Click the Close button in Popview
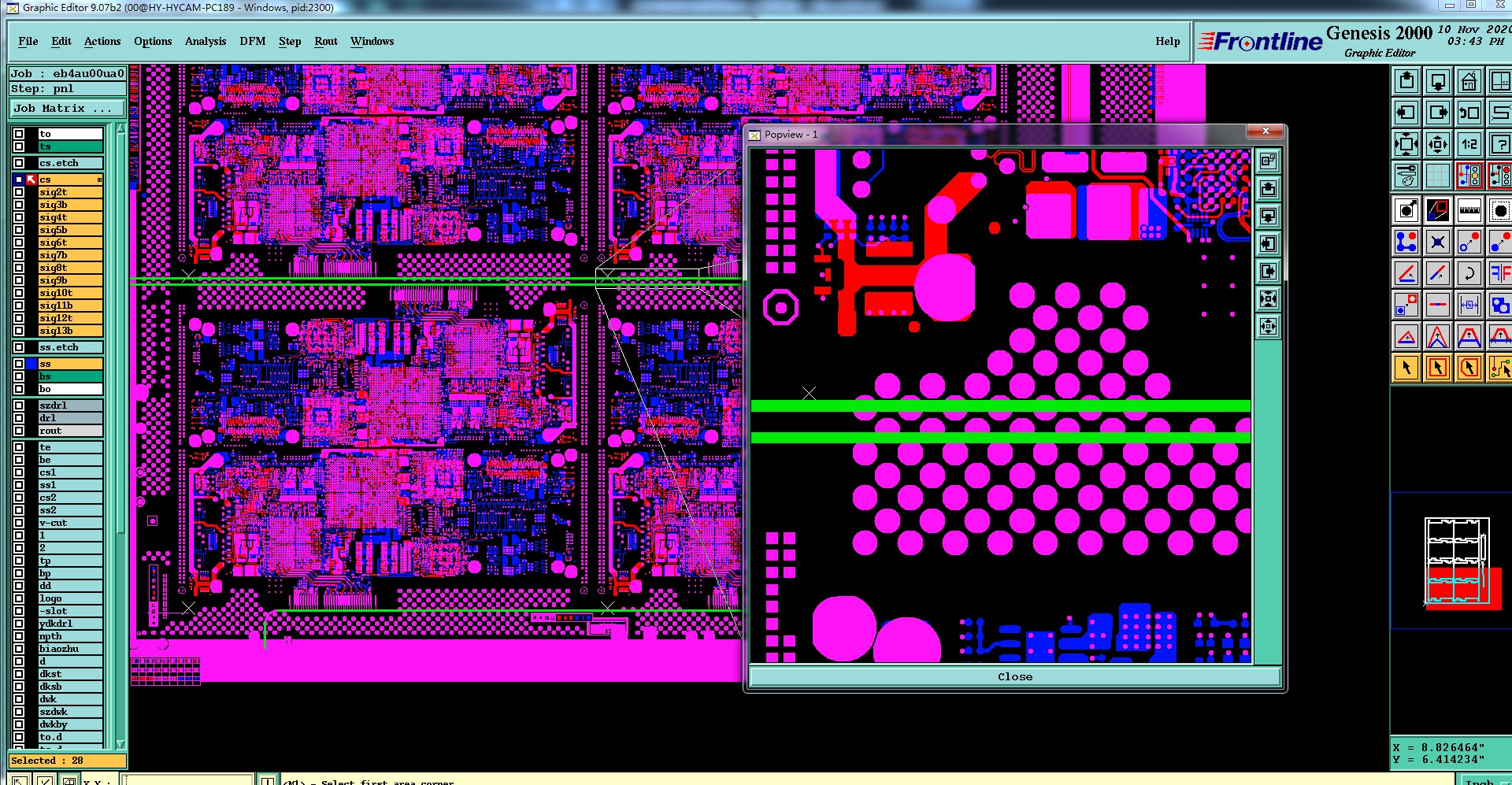1512x785 pixels. point(1014,676)
